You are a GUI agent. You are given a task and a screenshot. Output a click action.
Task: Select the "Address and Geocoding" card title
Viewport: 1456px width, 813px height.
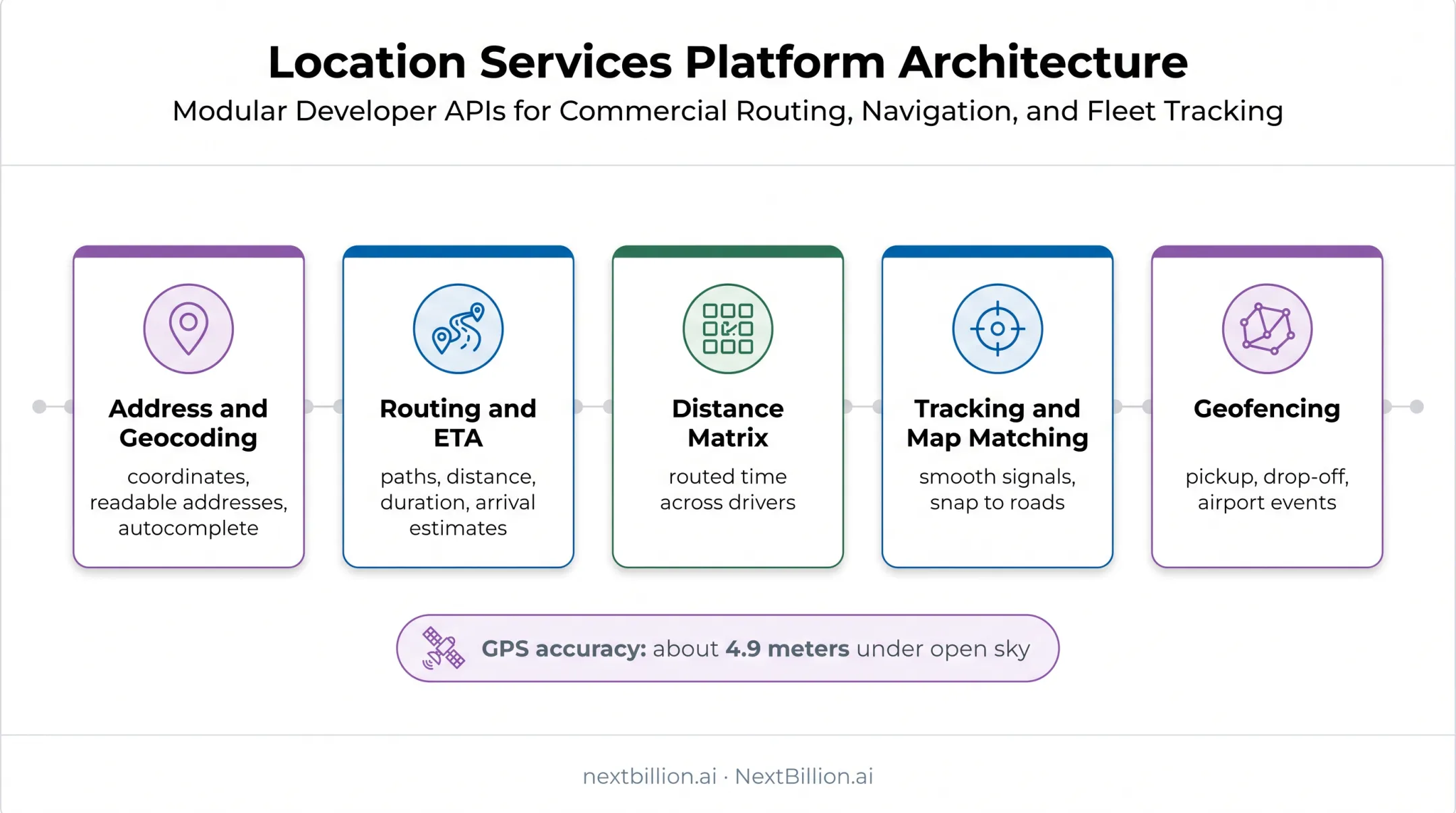tap(189, 423)
